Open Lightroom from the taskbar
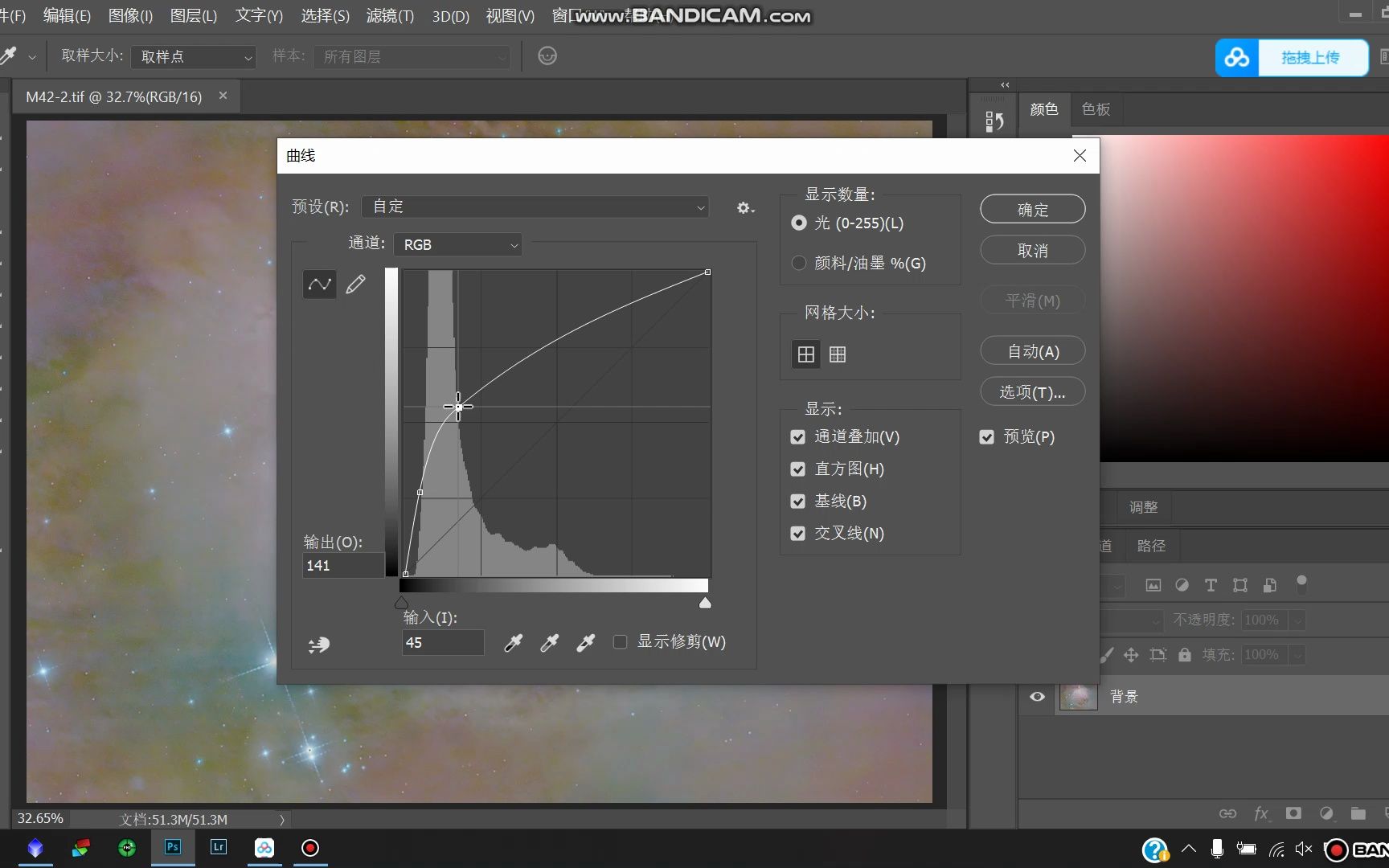 coord(219,847)
